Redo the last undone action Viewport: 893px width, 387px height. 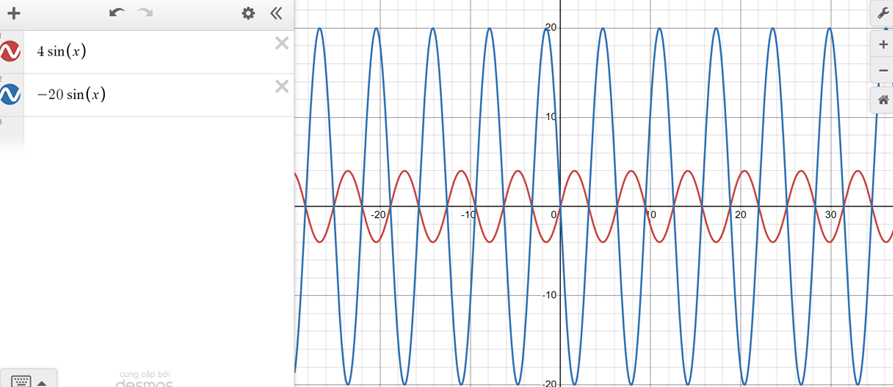145,13
